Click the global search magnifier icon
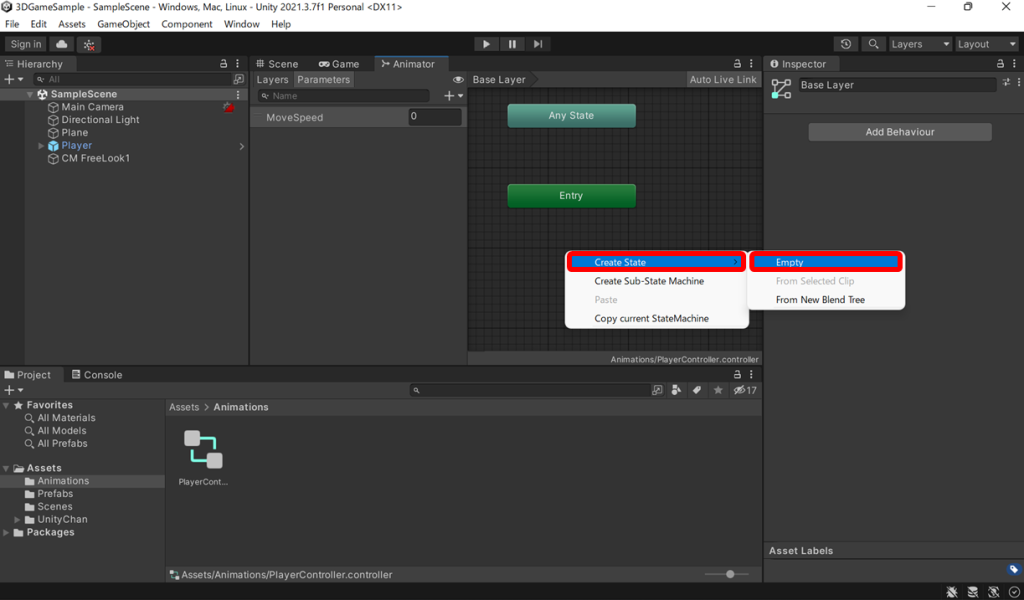The width and height of the screenshot is (1024, 600). (874, 44)
